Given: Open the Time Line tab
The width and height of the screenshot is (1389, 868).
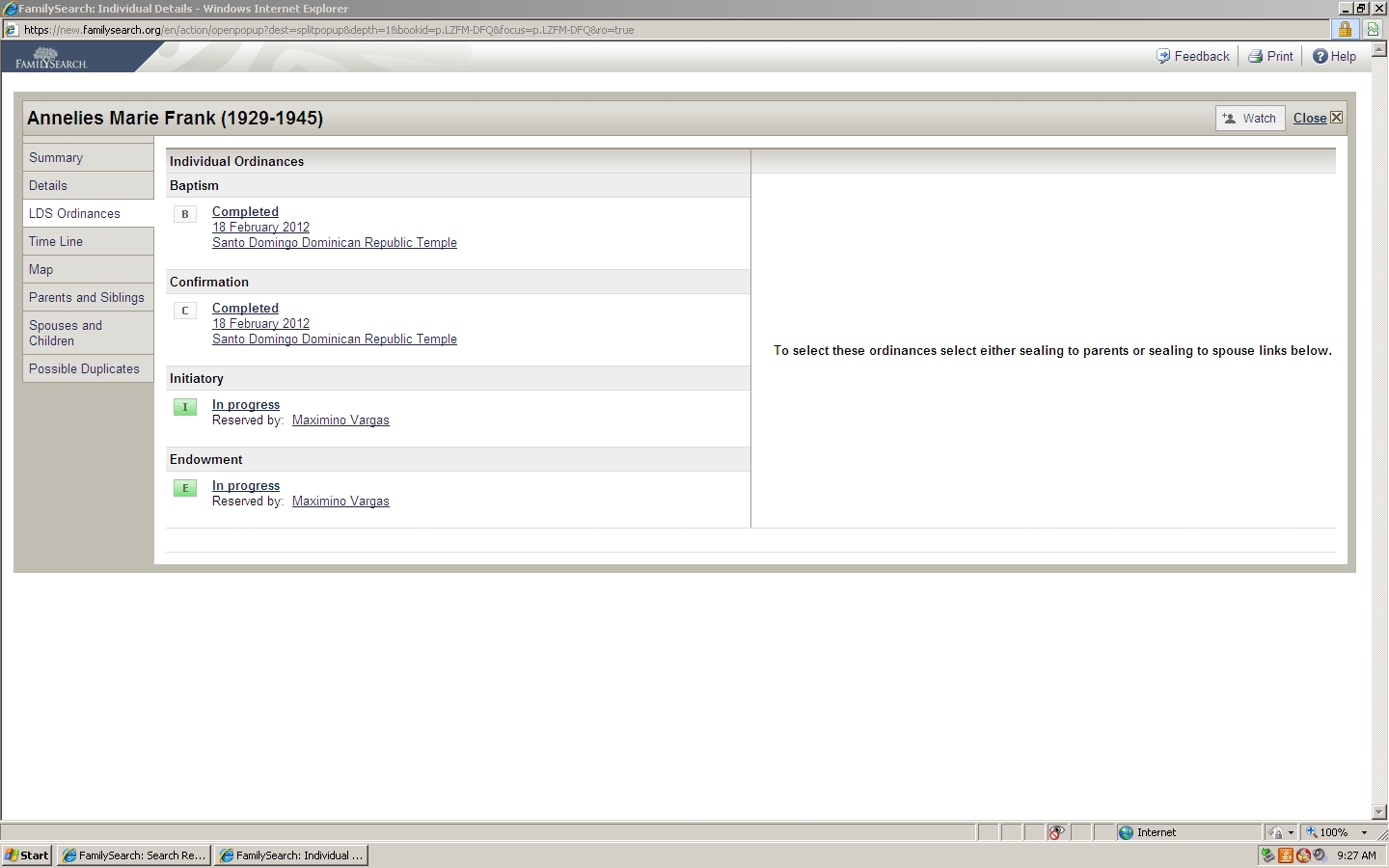Looking at the screenshot, I should tap(88, 241).
